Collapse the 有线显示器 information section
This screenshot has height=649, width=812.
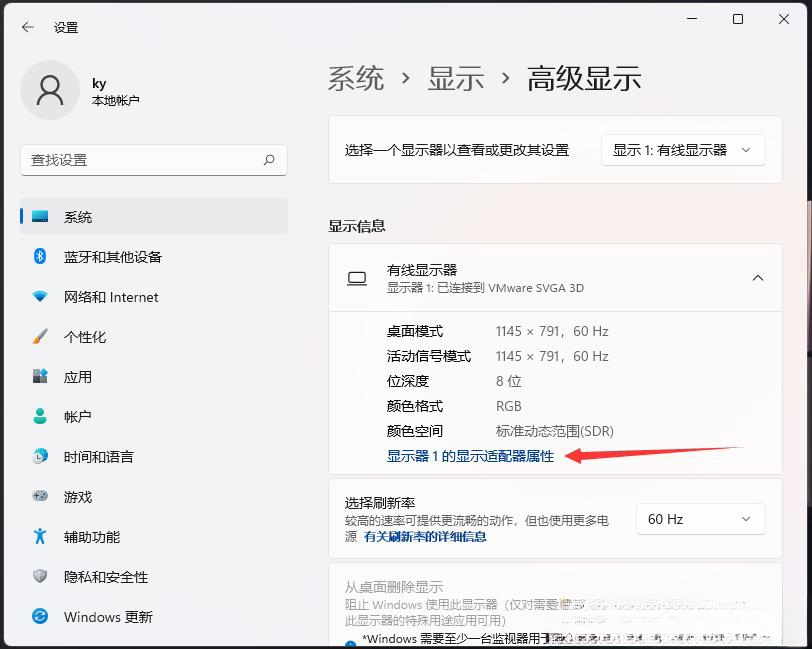tap(757, 278)
